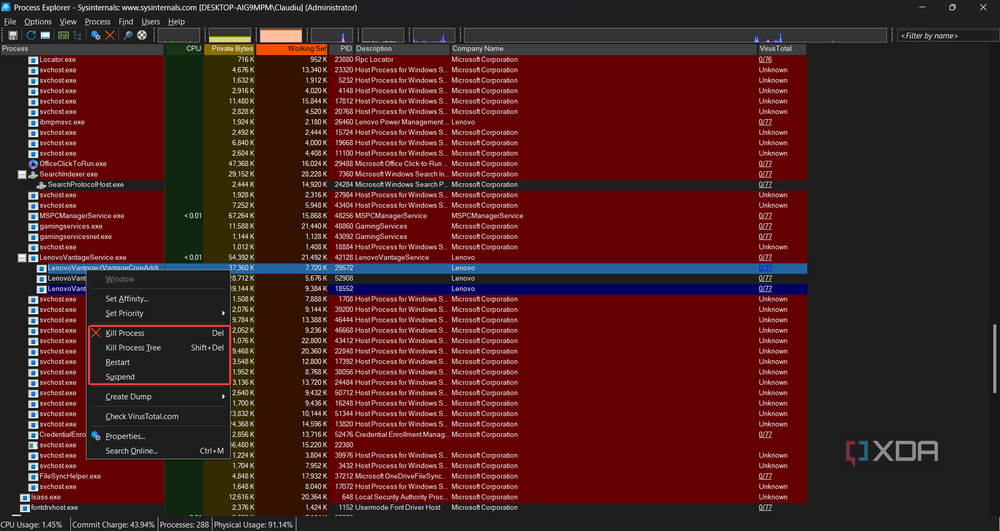Click the lsass.exe process icon

[25, 497]
